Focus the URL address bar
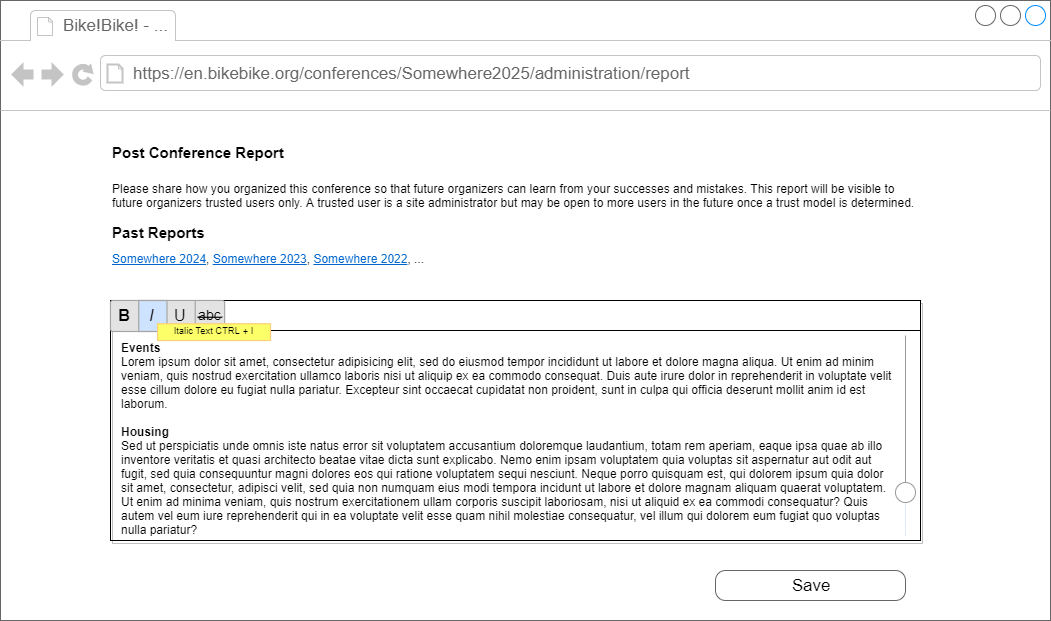The width and height of the screenshot is (1051, 621). [x=570, y=73]
